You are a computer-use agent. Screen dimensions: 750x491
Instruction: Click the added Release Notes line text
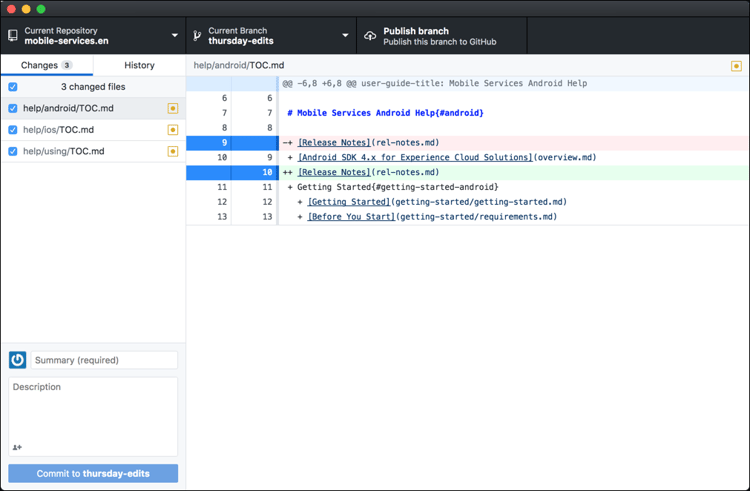368,172
